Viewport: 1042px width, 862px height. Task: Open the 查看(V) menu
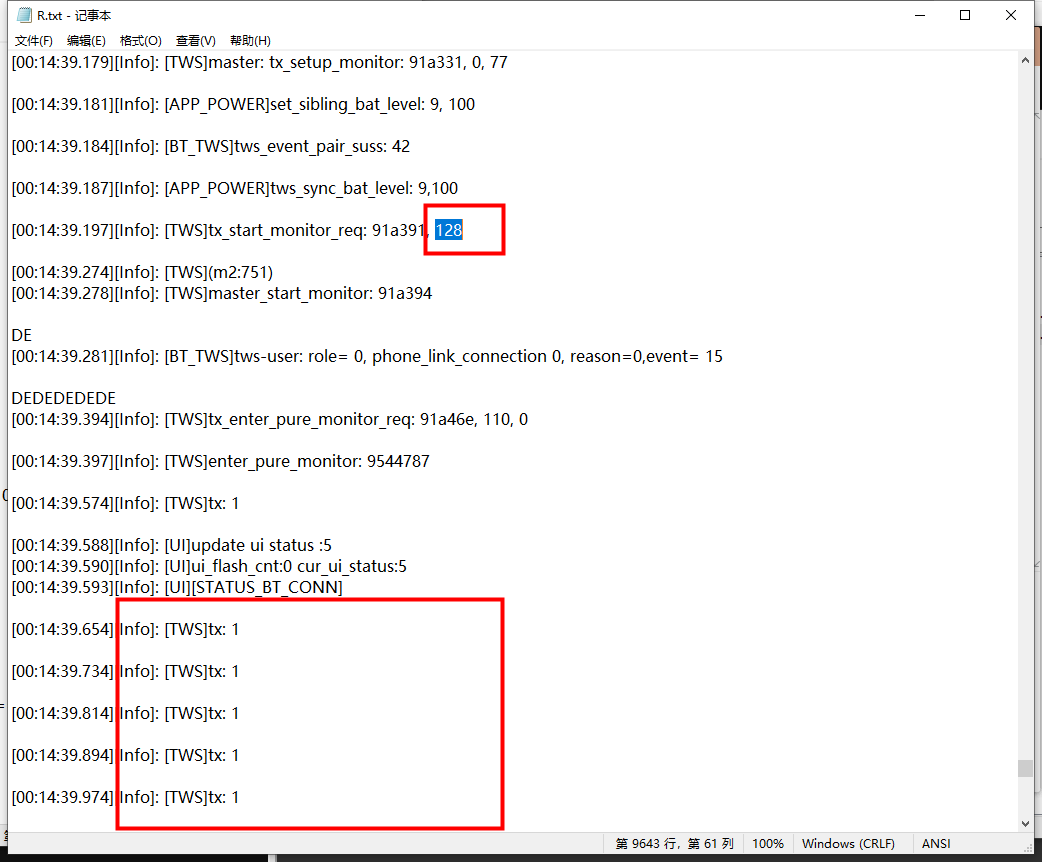(195, 41)
